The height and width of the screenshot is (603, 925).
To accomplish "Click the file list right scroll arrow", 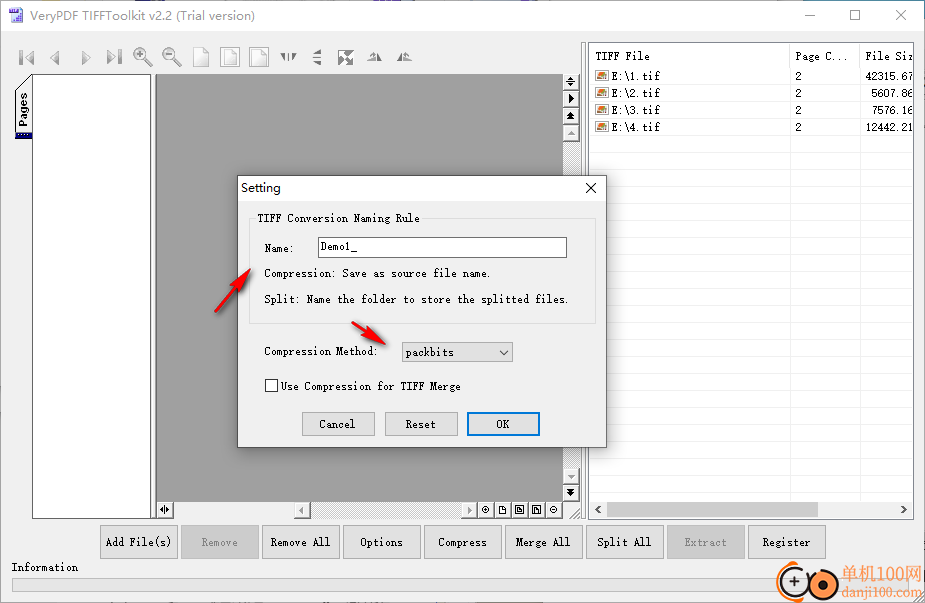I will [904, 509].
